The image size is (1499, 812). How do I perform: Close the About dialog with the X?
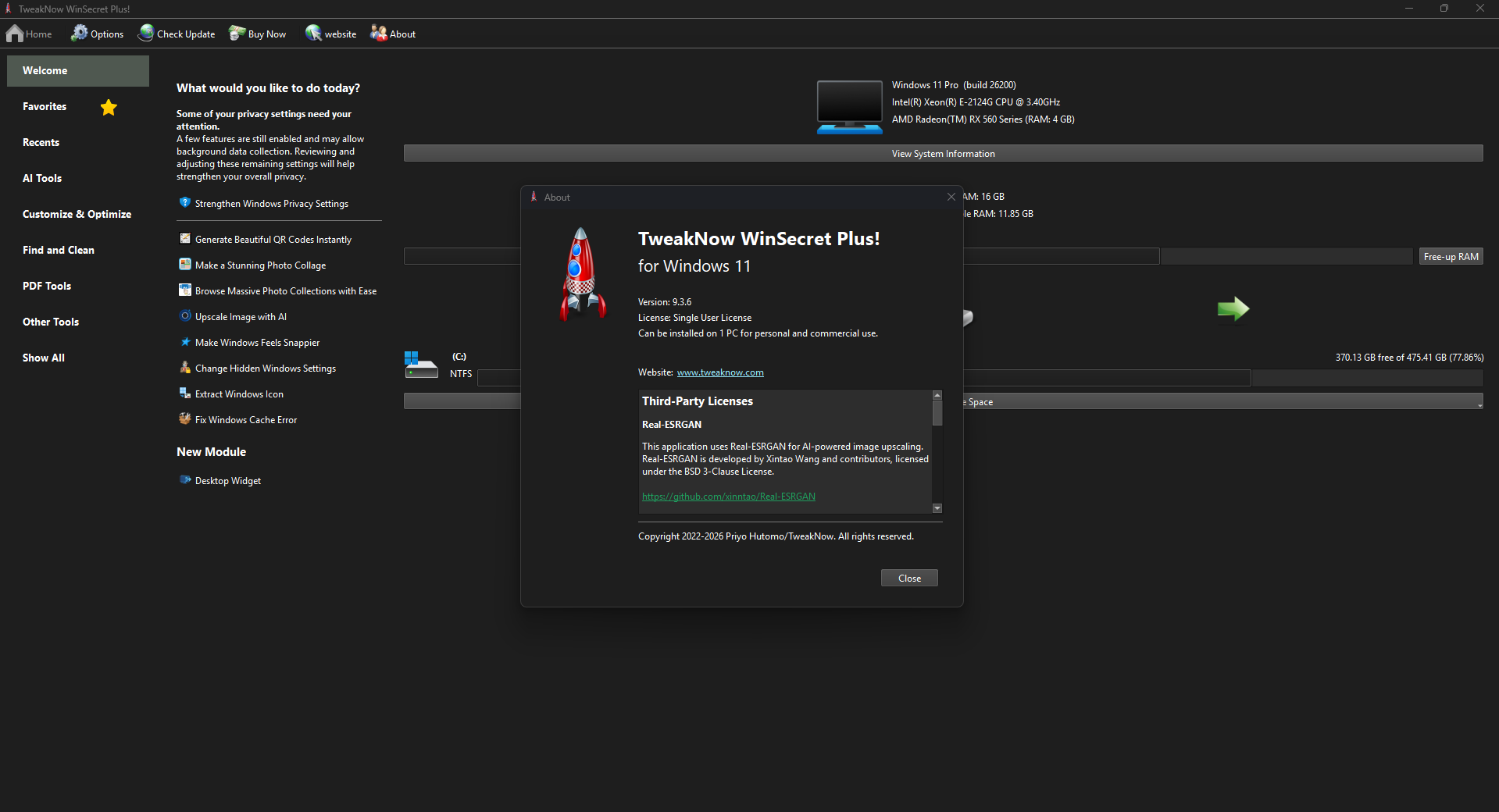951,197
